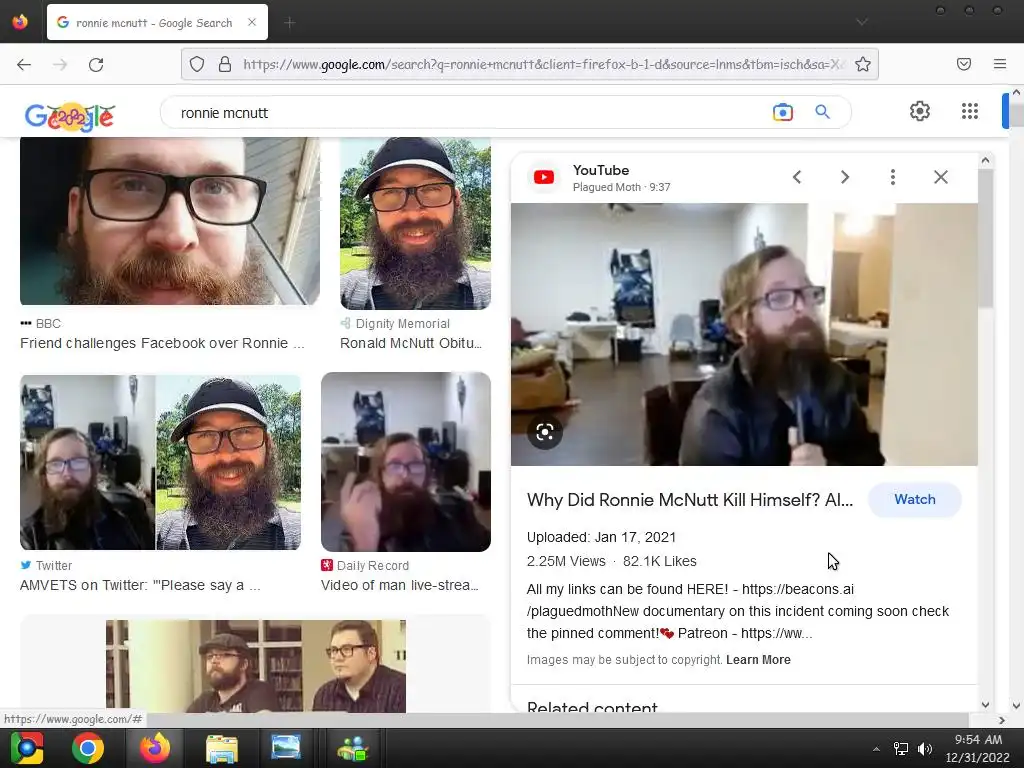The image size is (1024, 768).
Task: Click the Watch button
Action: coord(914,500)
